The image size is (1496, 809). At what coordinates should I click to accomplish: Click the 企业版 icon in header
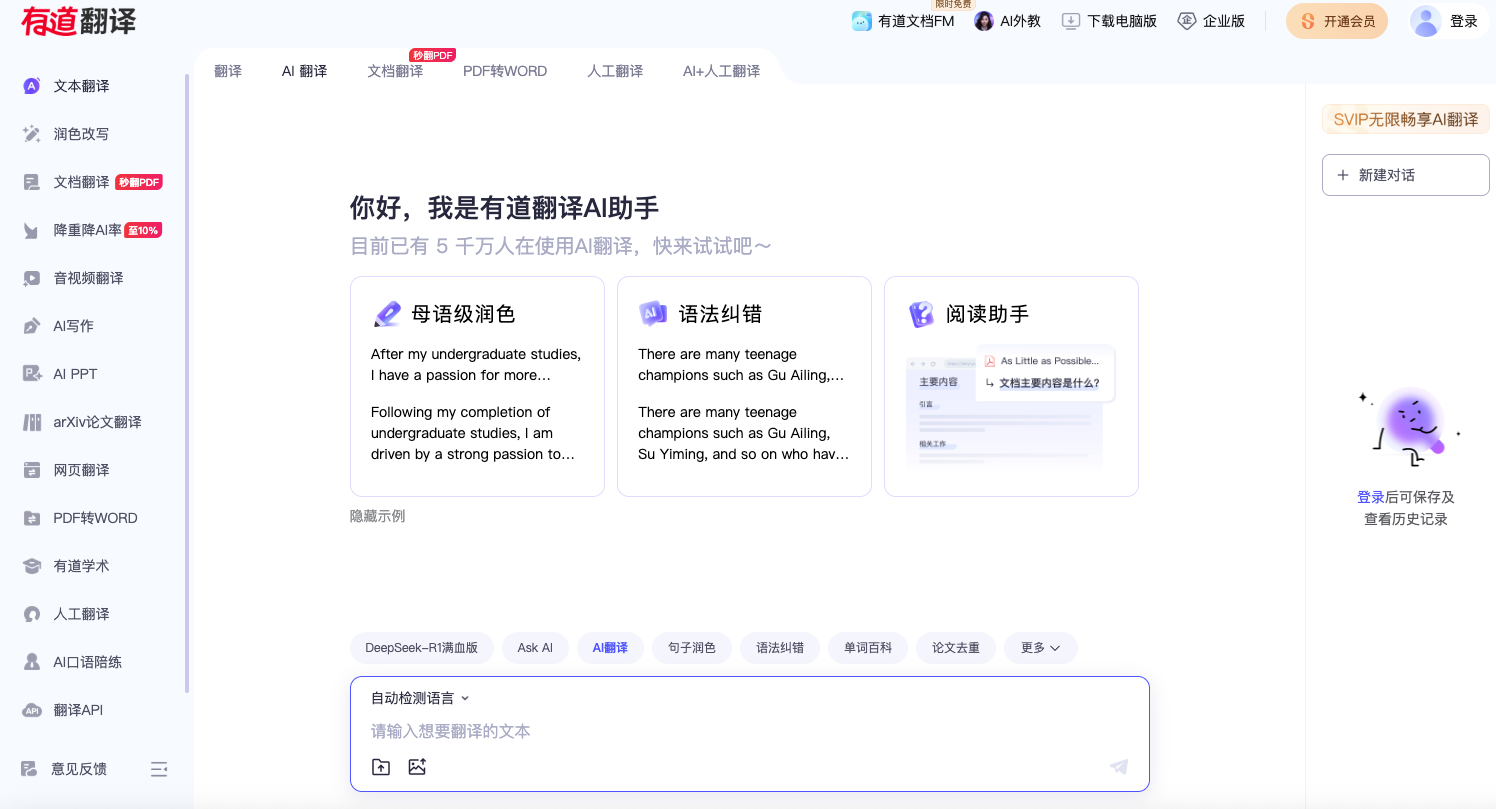click(1187, 21)
